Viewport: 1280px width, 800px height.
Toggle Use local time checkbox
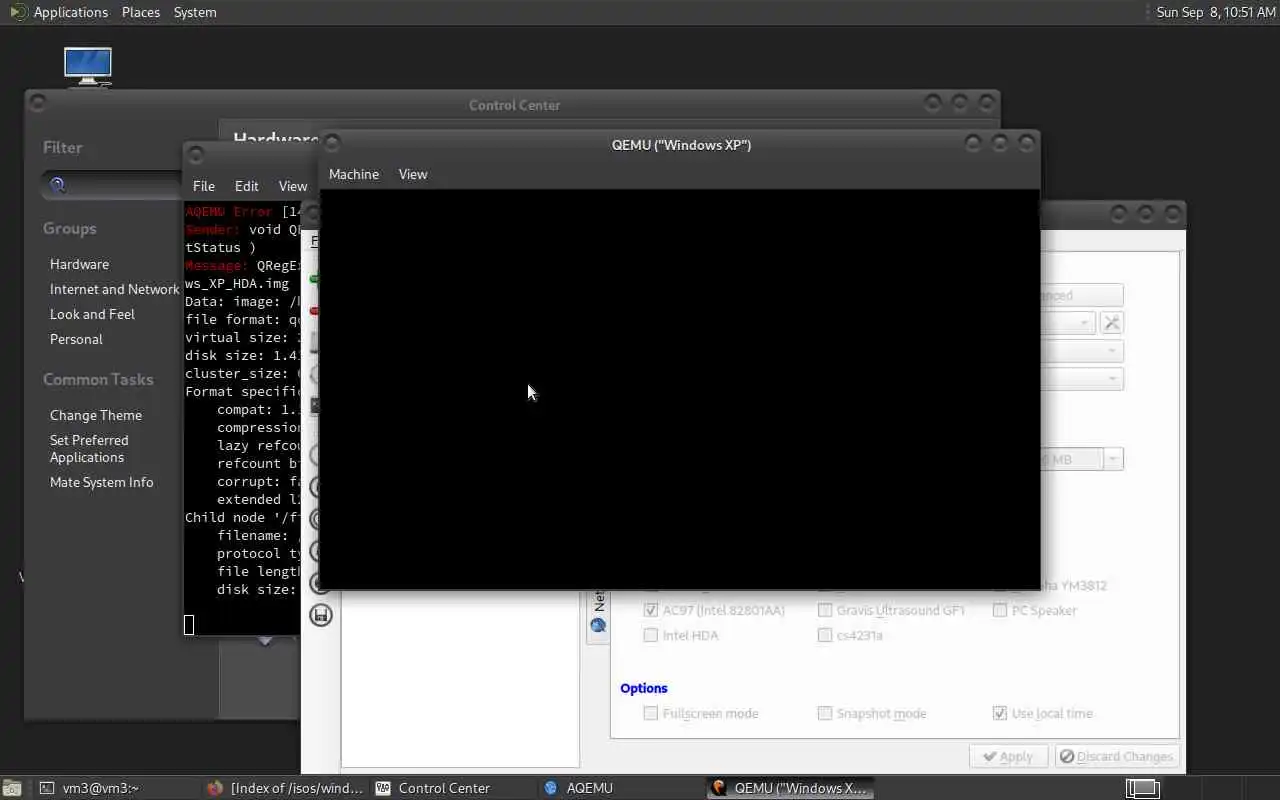pos(1000,713)
